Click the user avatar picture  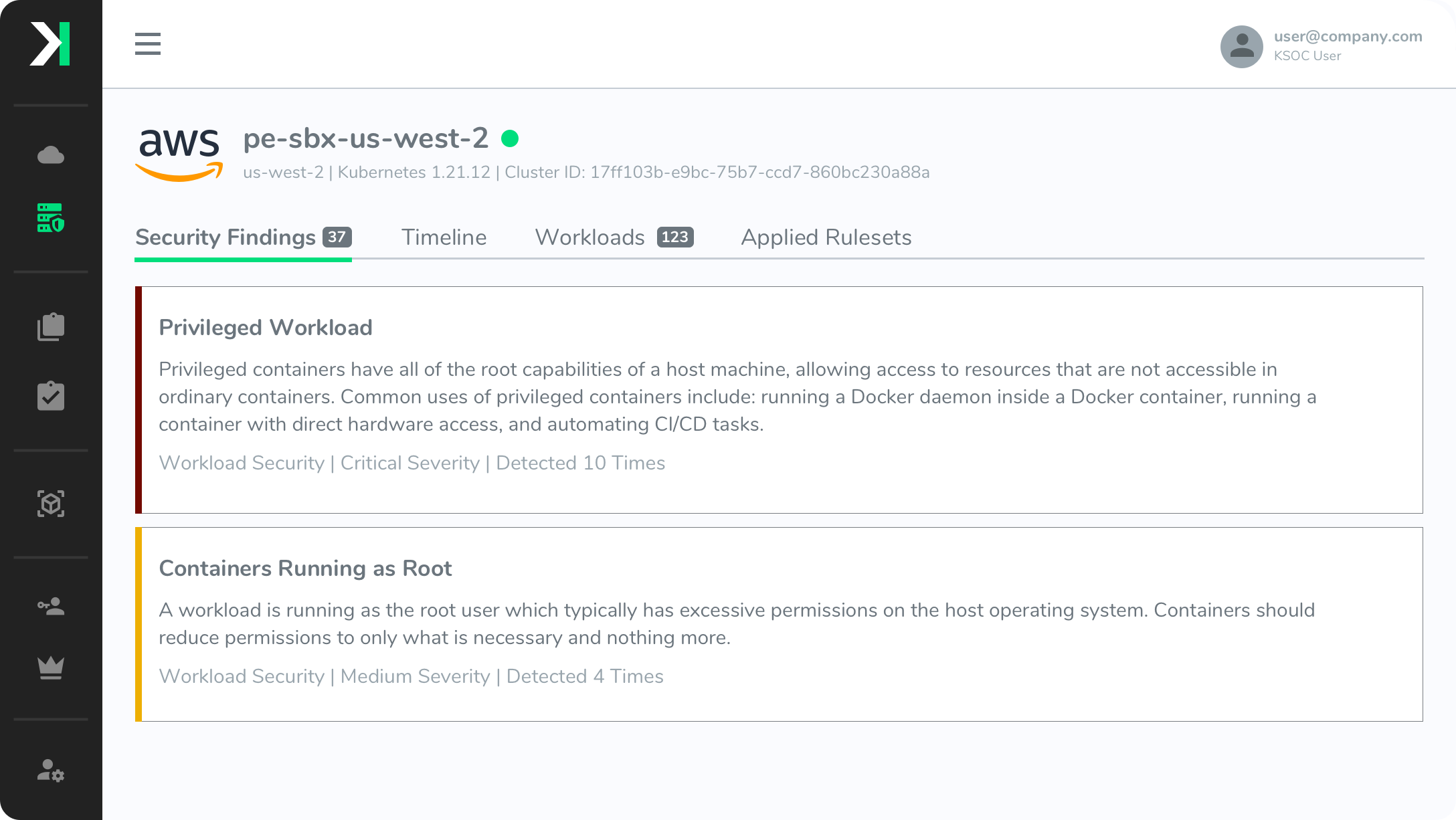click(1242, 47)
